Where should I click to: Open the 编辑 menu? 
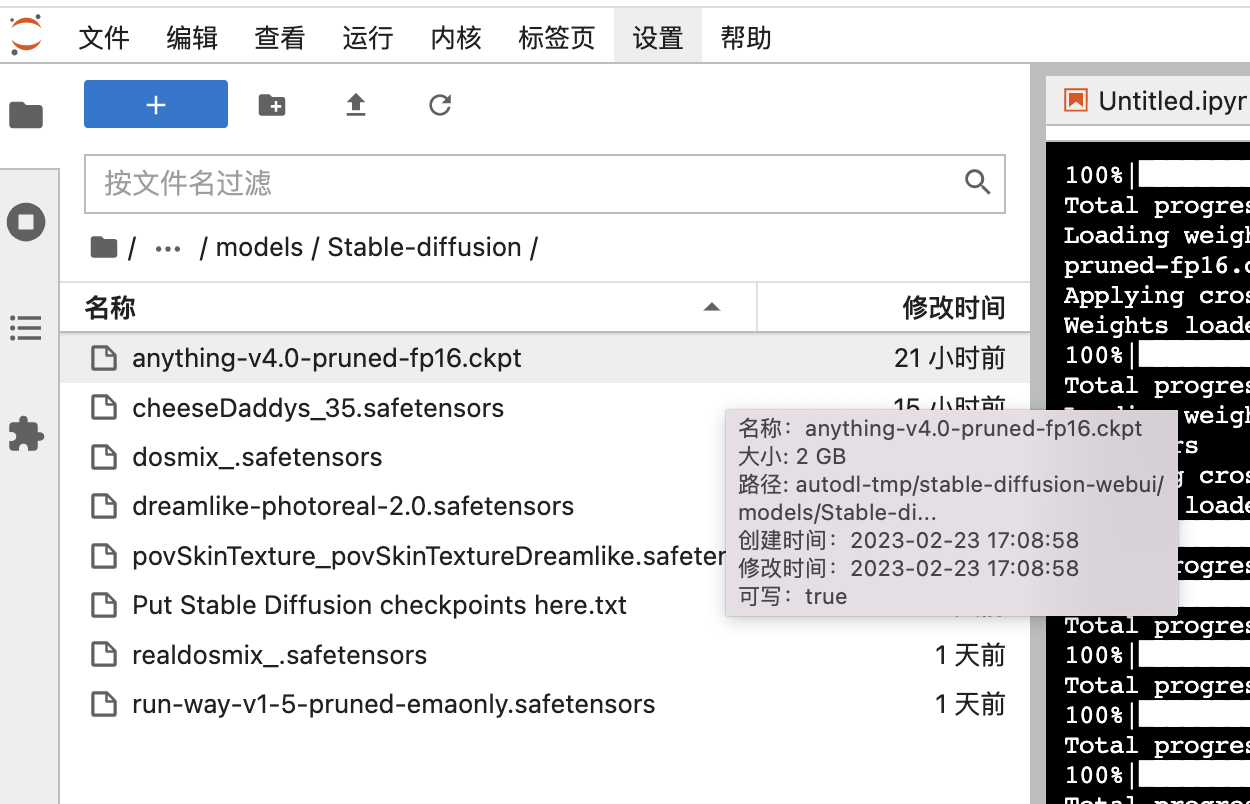[192, 38]
